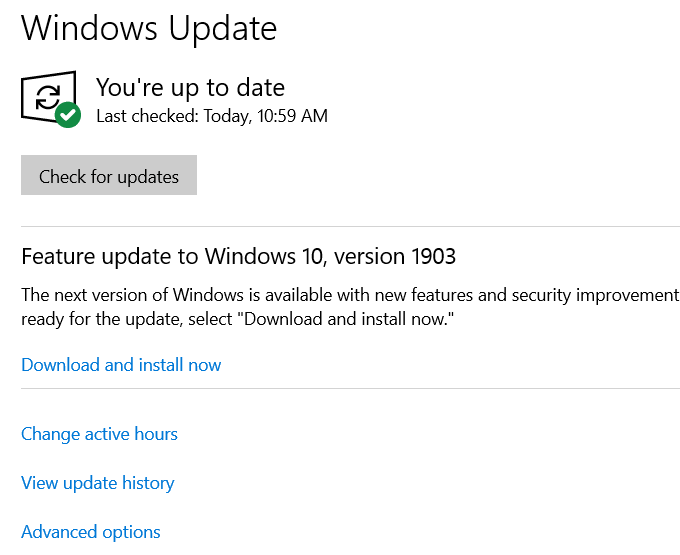Viewport: 680px width, 555px height.
Task: Open the Download and install now link
Action: click(x=121, y=365)
